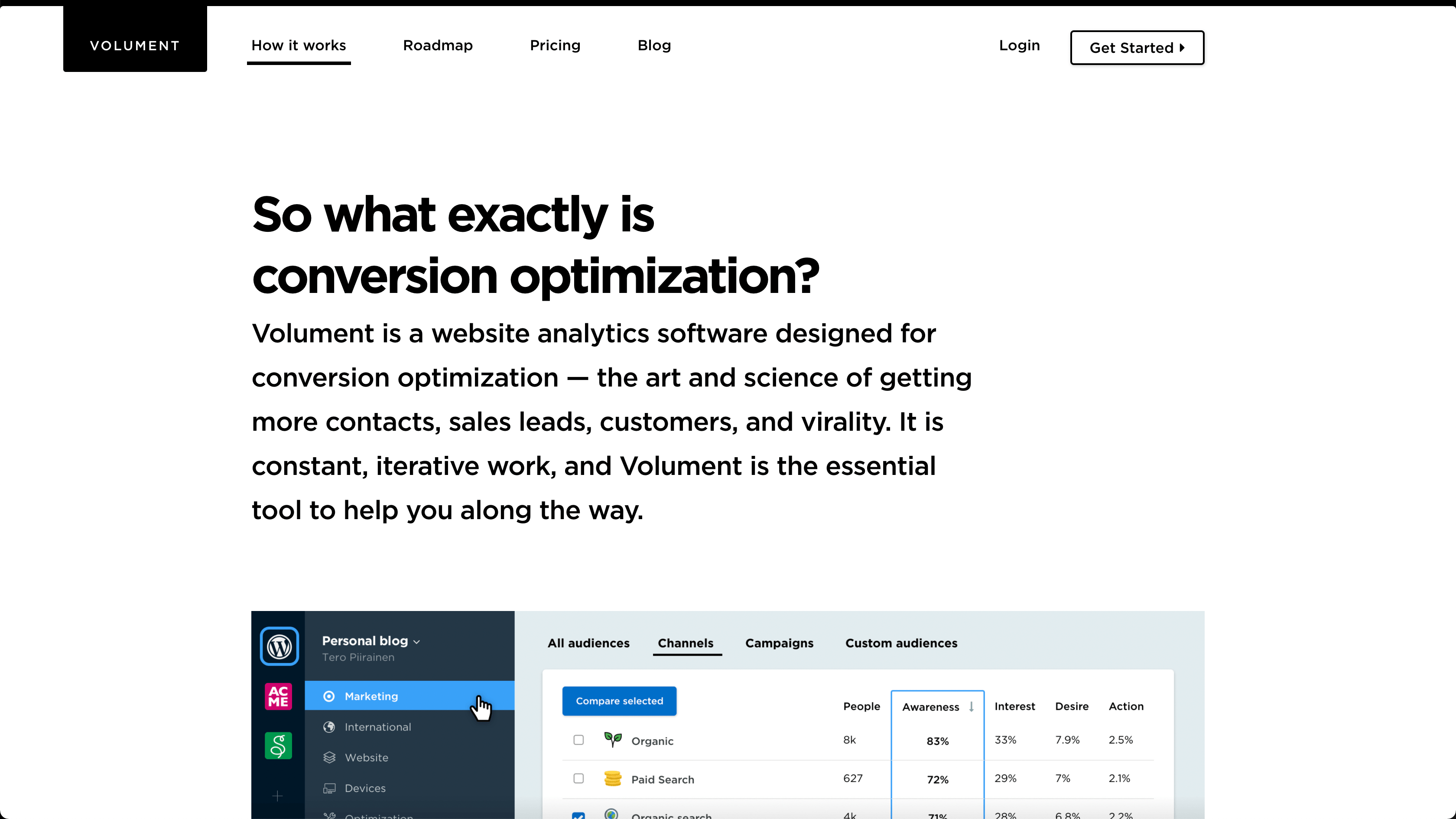The width and height of the screenshot is (1456, 819).
Task: Click the 2.1% Action value
Action: pos(1119,778)
